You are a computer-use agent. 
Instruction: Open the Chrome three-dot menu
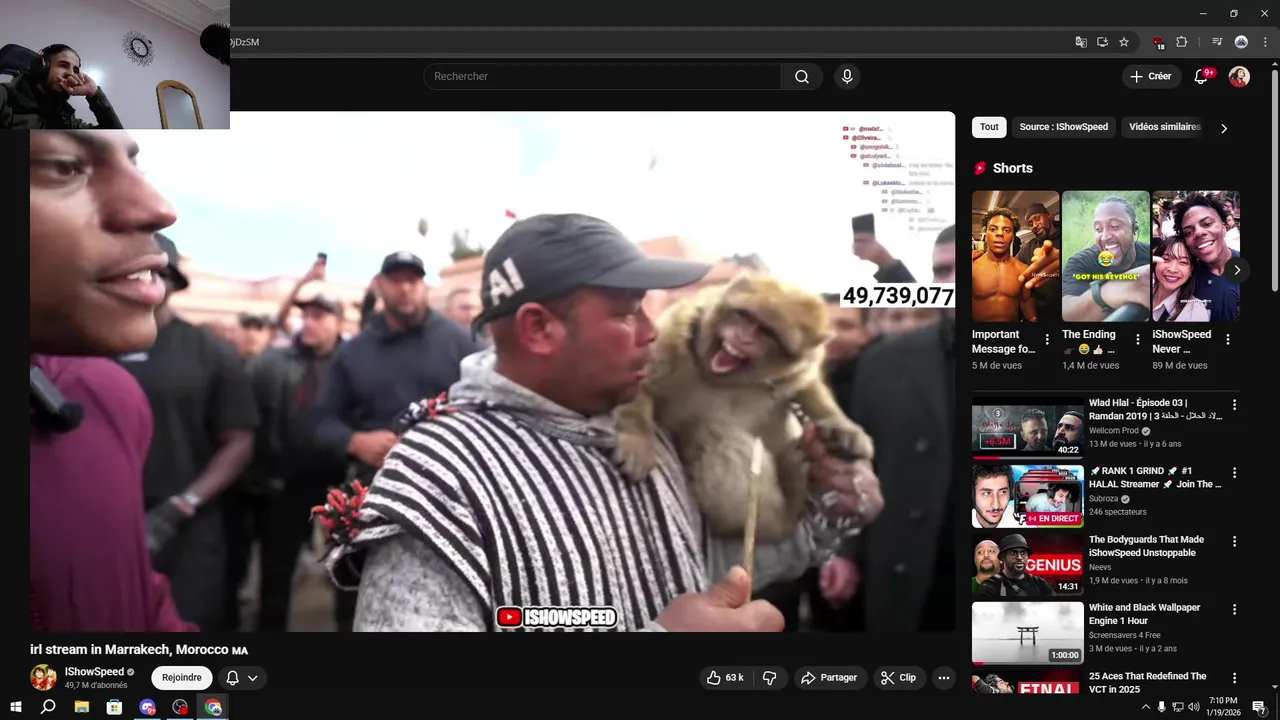1265,42
